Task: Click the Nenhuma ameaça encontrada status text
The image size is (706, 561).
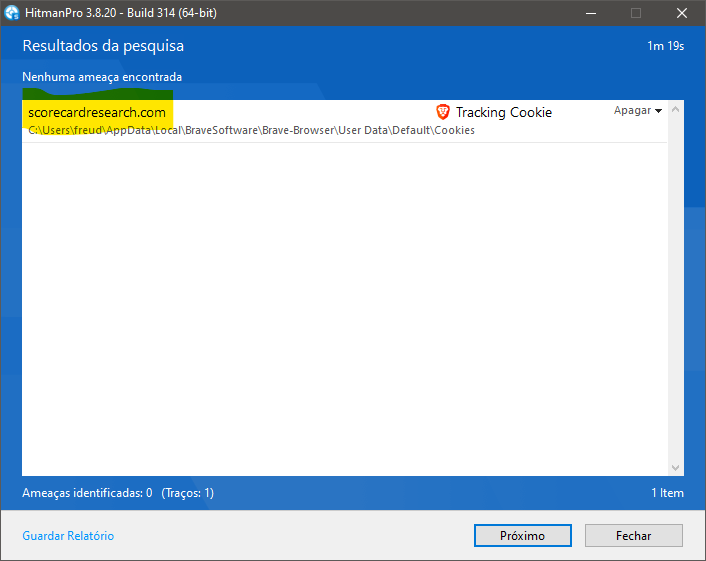Action: click(x=102, y=77)
